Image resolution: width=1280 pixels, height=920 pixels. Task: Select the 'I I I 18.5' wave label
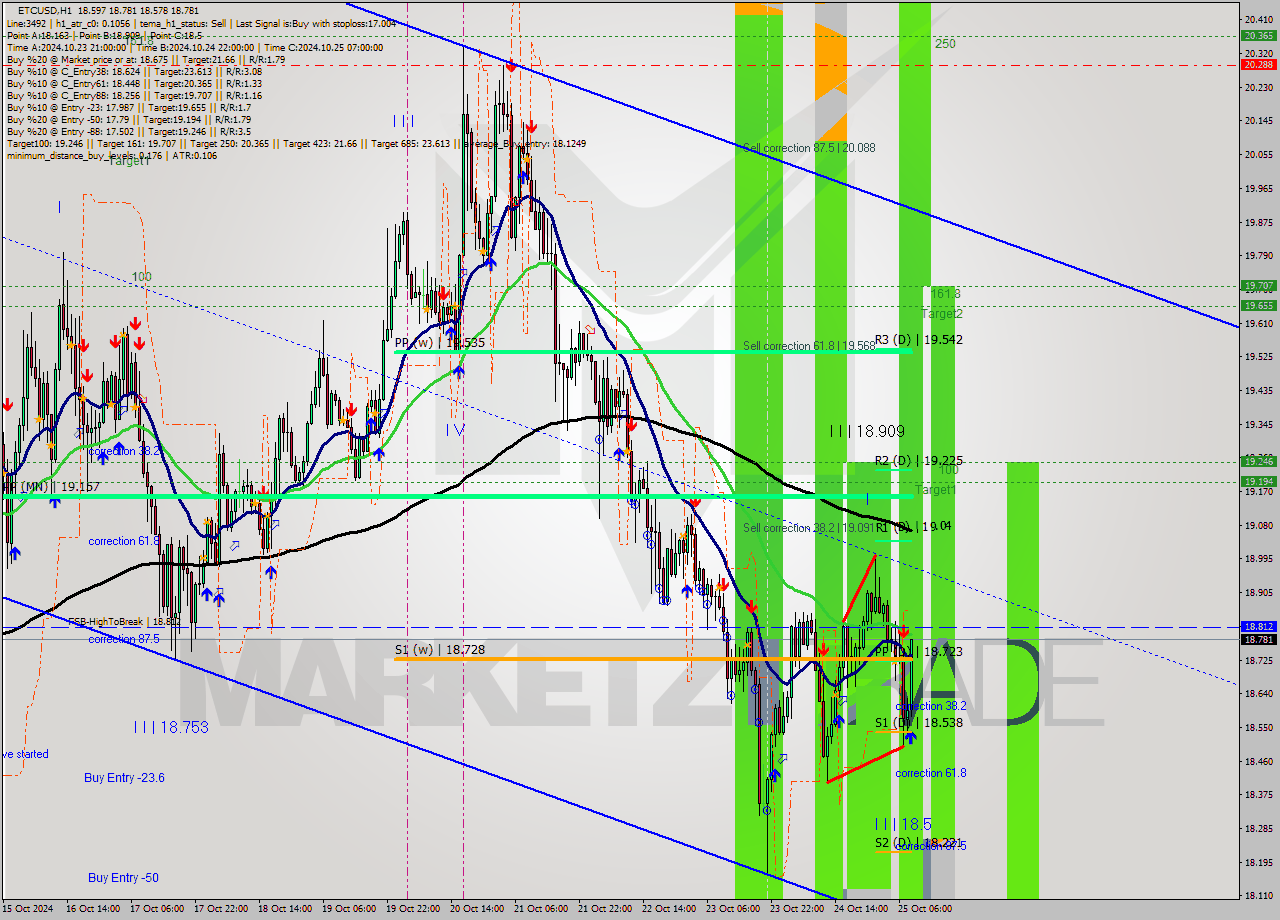[903, 824]
